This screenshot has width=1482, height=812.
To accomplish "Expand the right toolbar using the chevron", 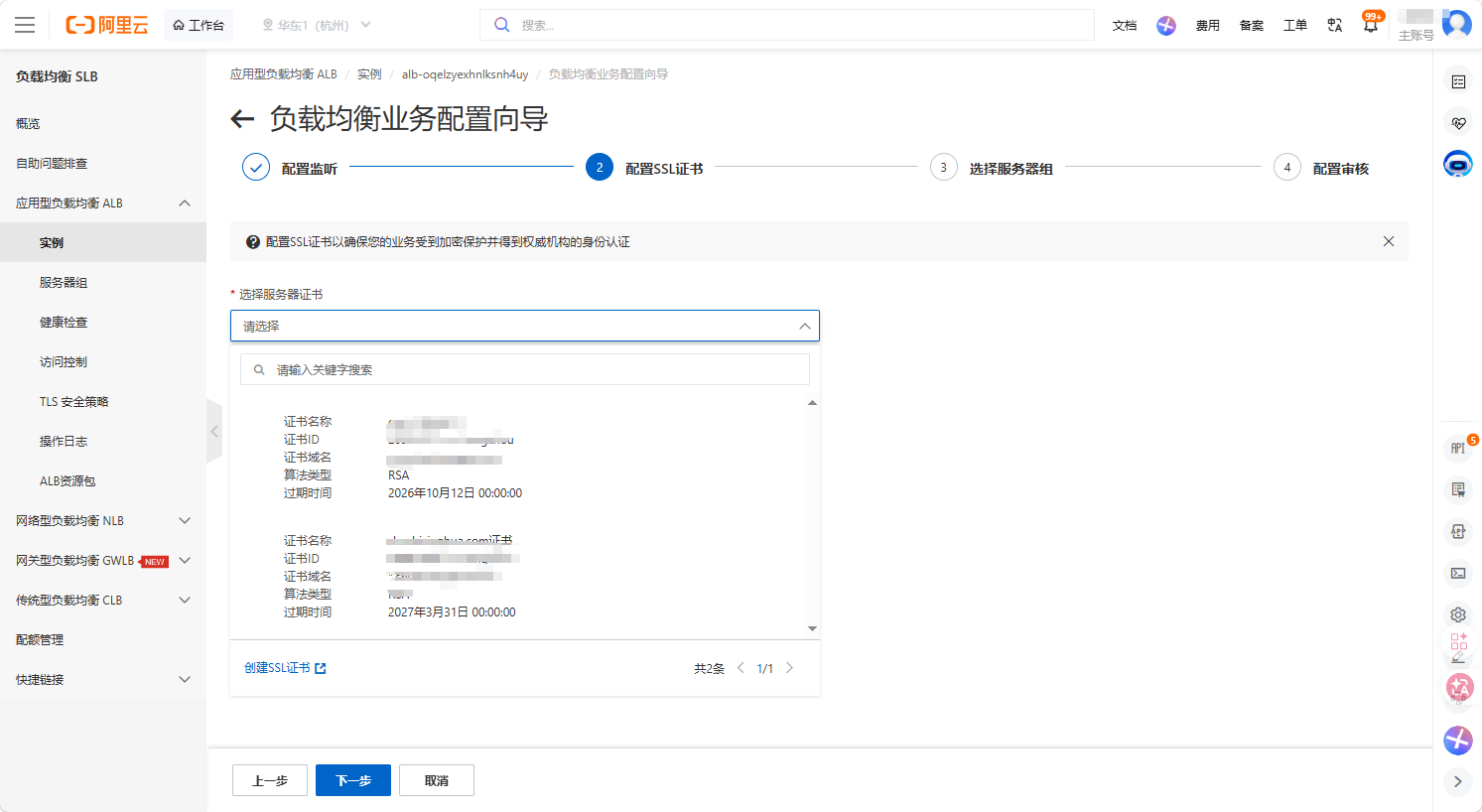I will point(1458,781).
